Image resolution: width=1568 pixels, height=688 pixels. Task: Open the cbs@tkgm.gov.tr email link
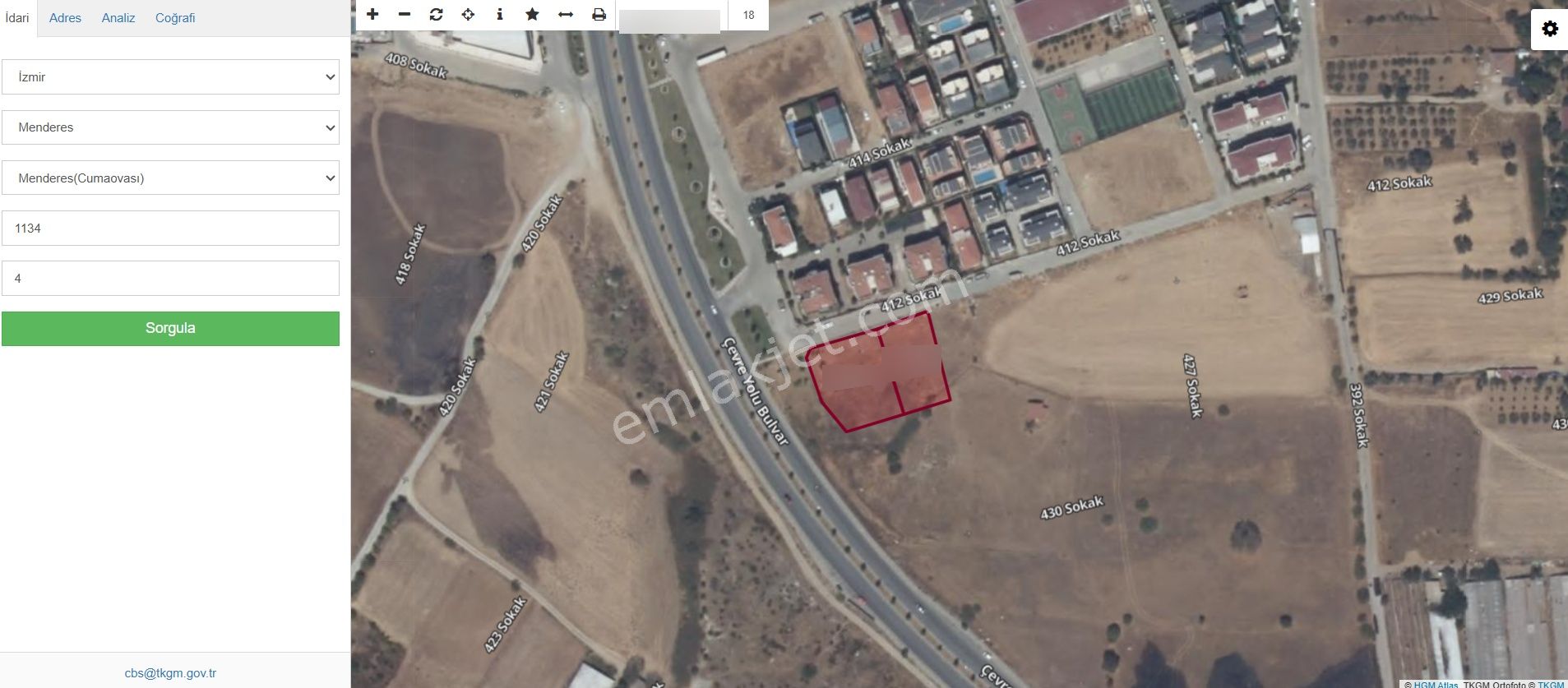[x=170, y=673]
